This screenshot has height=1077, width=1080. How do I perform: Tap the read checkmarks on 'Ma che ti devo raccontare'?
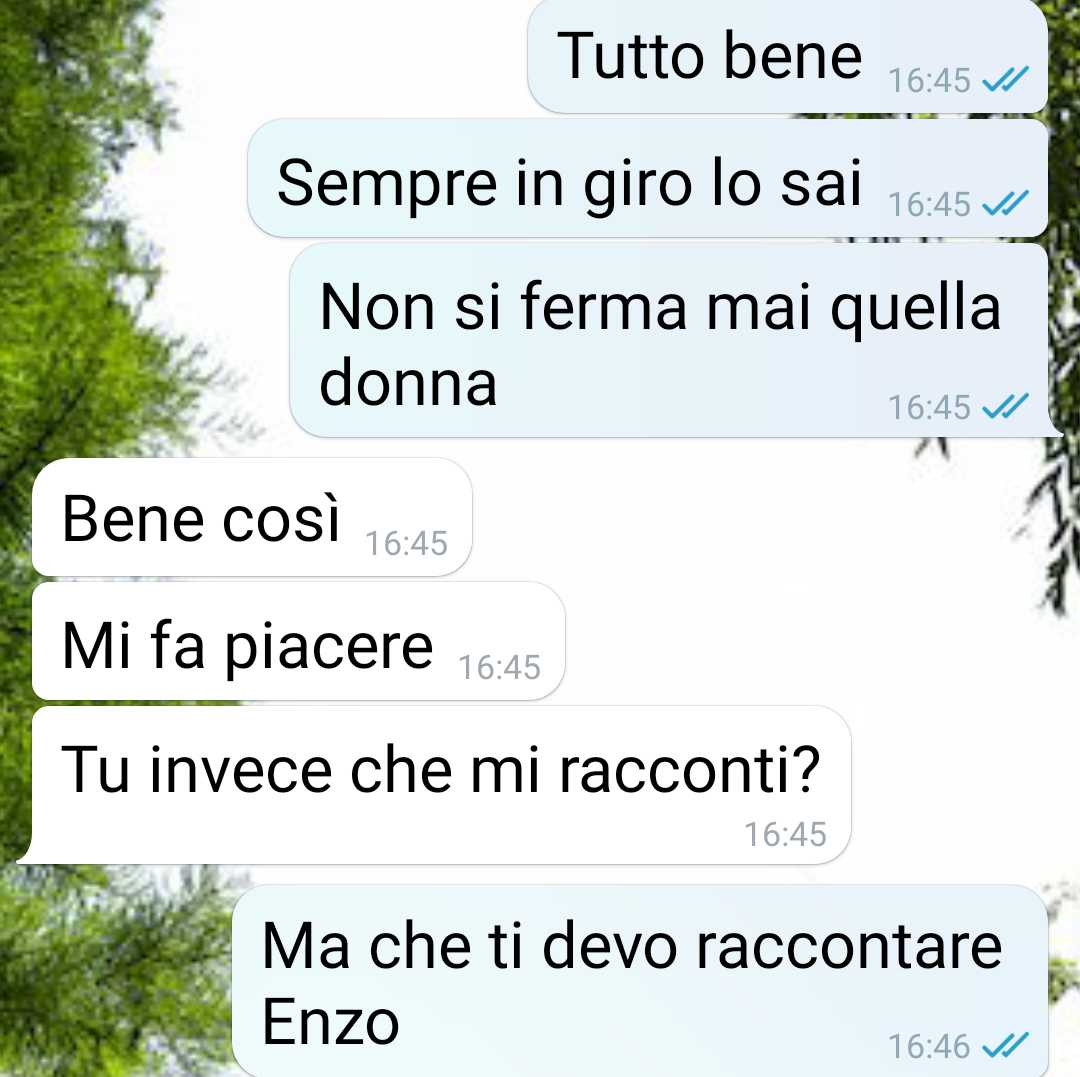(1005, 1045)
